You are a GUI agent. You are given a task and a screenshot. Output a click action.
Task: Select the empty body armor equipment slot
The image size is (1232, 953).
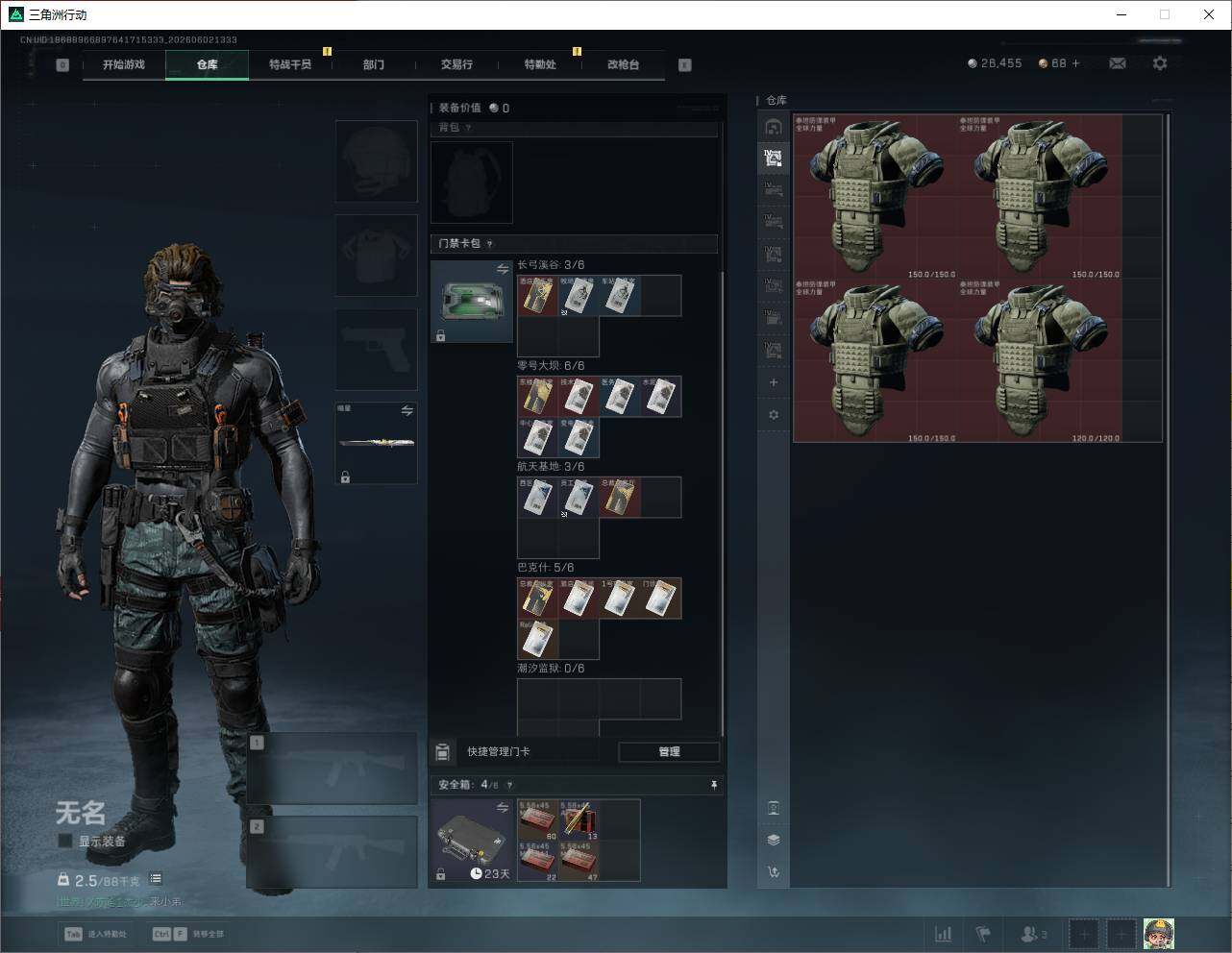point(377,256)
